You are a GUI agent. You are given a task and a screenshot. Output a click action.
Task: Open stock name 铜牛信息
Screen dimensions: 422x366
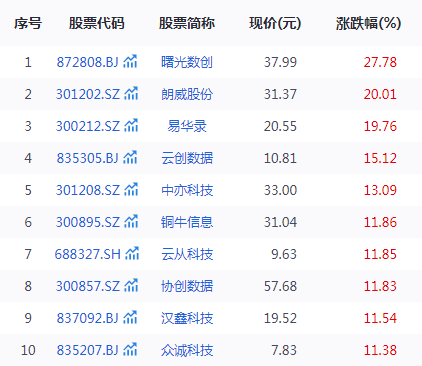tap(187, 222)
